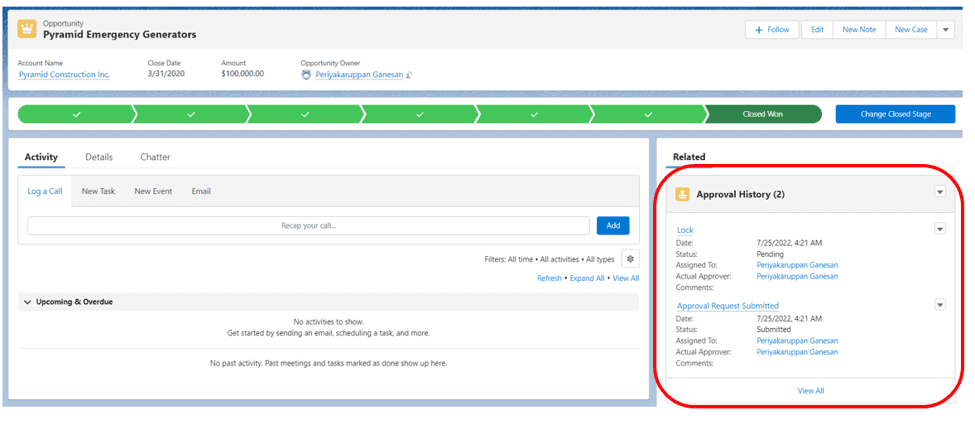Click the Add button for call

tap(613, 225)
